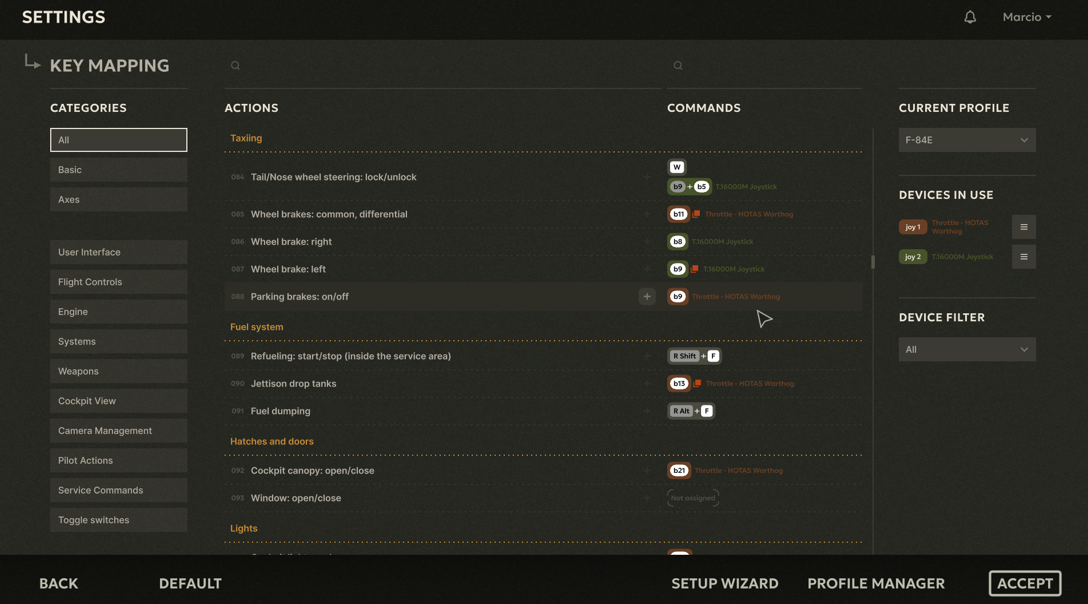Open the Marcio user account menu
The width and height of the screenshot is (1088, 604).
point(1026,17)
